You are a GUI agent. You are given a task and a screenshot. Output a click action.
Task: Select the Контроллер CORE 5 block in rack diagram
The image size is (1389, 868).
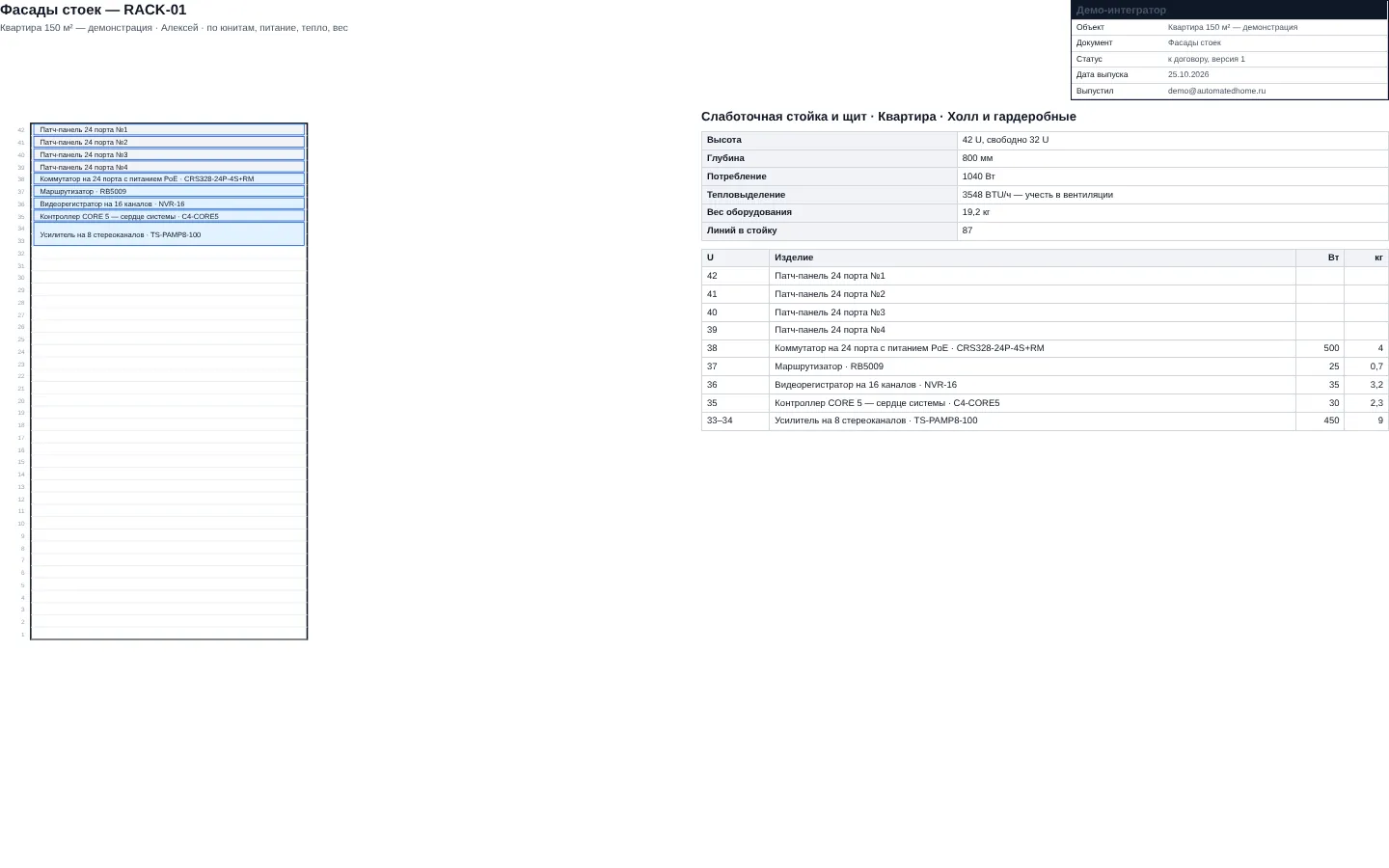(x=169, y=216)
